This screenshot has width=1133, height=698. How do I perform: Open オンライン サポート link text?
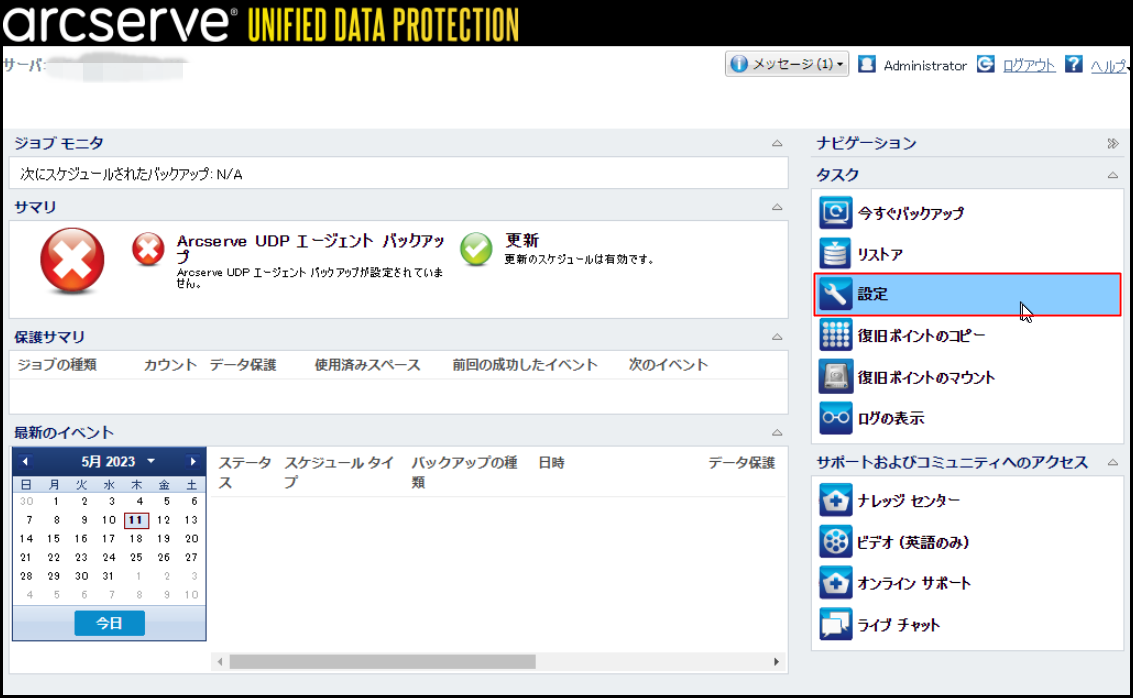(x=914, y=583)
